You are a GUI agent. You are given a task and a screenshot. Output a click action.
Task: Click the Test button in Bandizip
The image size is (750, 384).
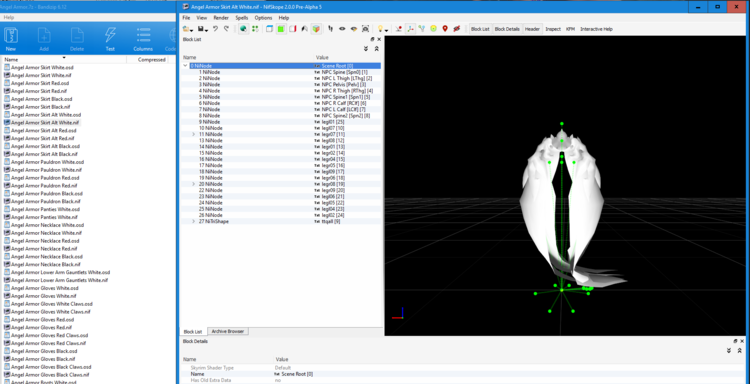(x=110, y=40)
